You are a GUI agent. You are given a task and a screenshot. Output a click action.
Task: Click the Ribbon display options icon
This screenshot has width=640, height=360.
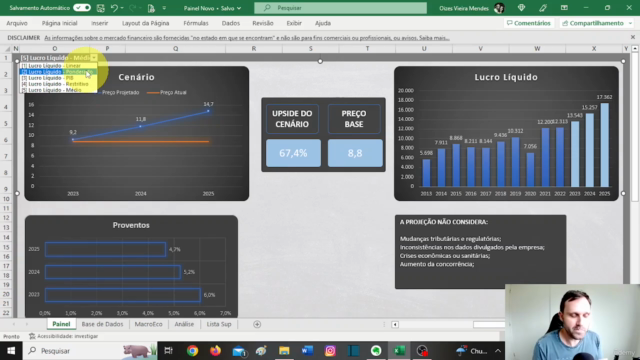pos(564,8)
